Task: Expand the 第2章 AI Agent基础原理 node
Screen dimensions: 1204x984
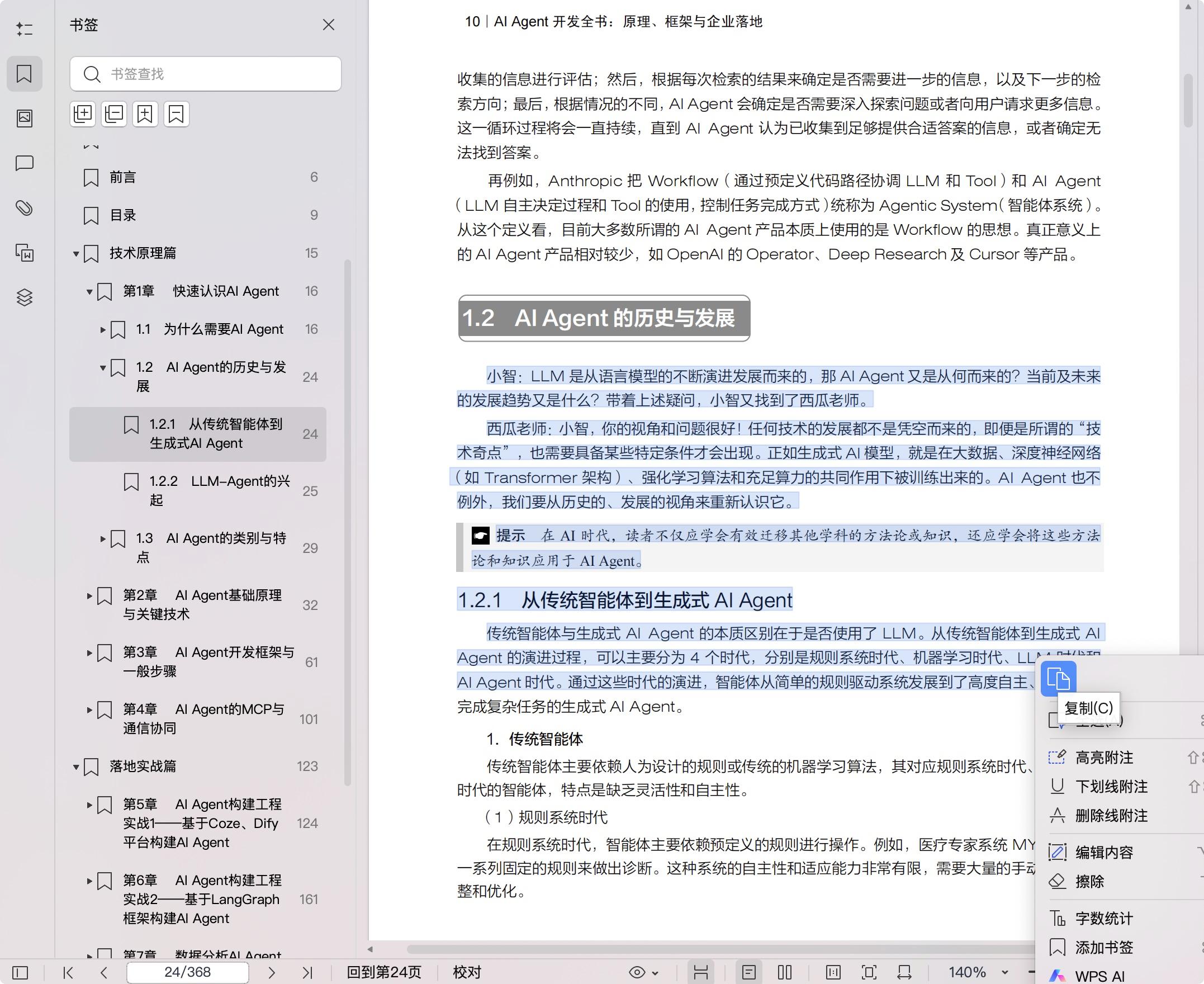Action: (x=89, y=596)
